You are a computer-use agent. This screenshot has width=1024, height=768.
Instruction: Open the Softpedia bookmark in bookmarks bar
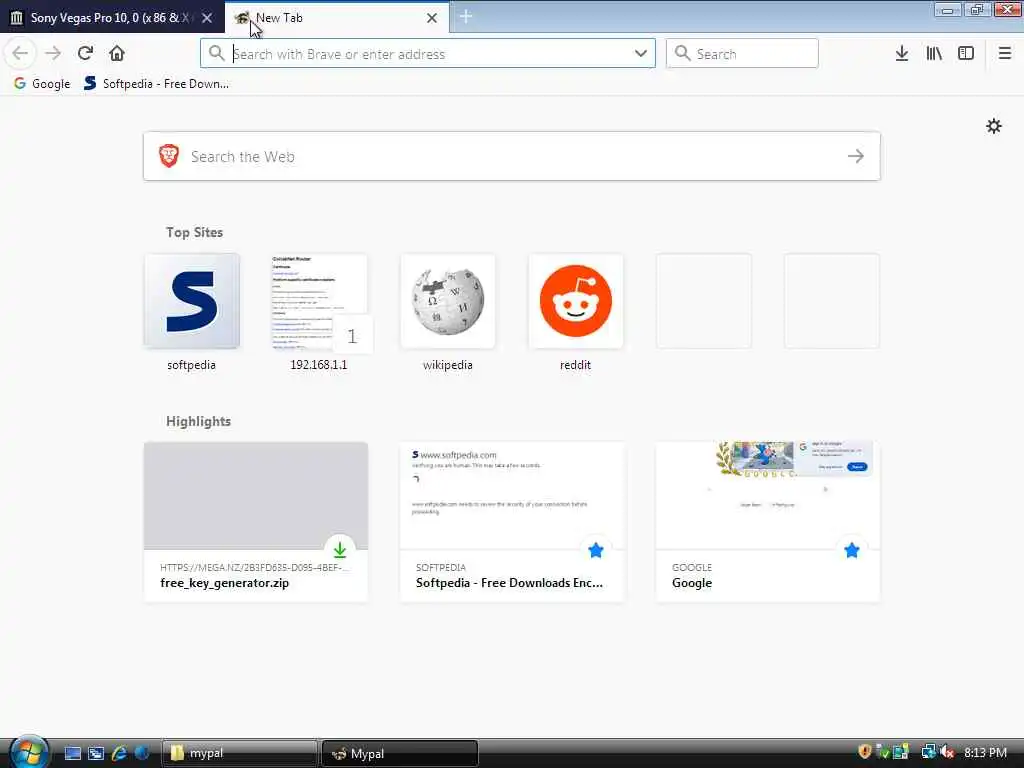(157, 84)
